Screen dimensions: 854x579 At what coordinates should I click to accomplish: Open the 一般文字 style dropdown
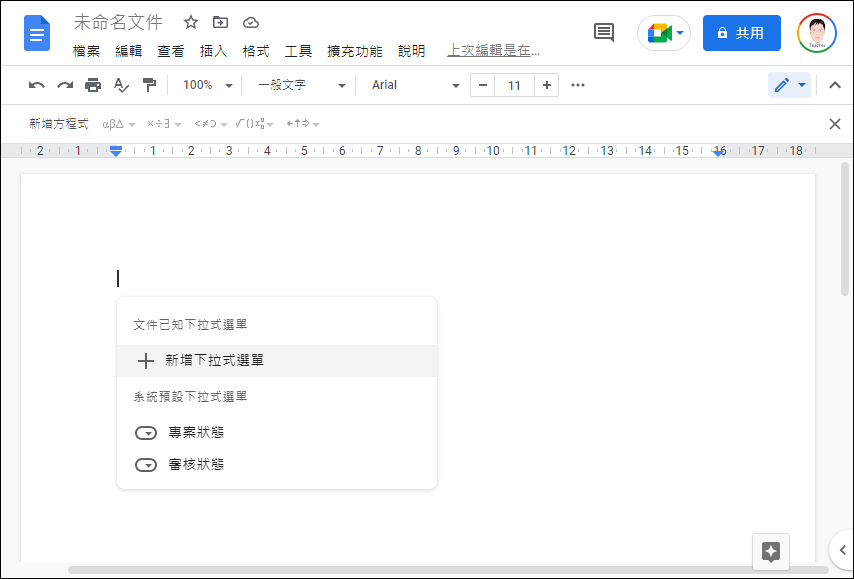pos(301,85)
